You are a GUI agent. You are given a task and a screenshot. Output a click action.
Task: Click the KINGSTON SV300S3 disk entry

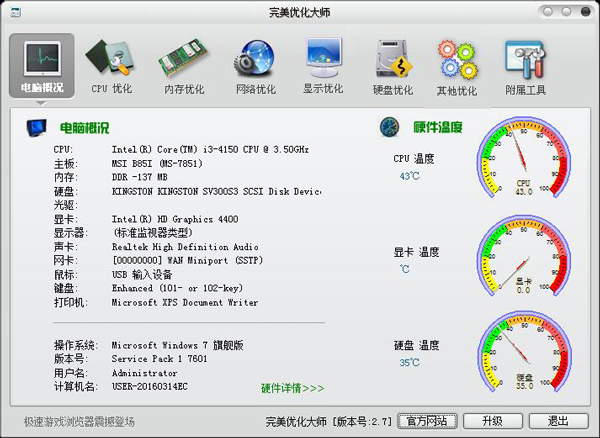point(216,191)
